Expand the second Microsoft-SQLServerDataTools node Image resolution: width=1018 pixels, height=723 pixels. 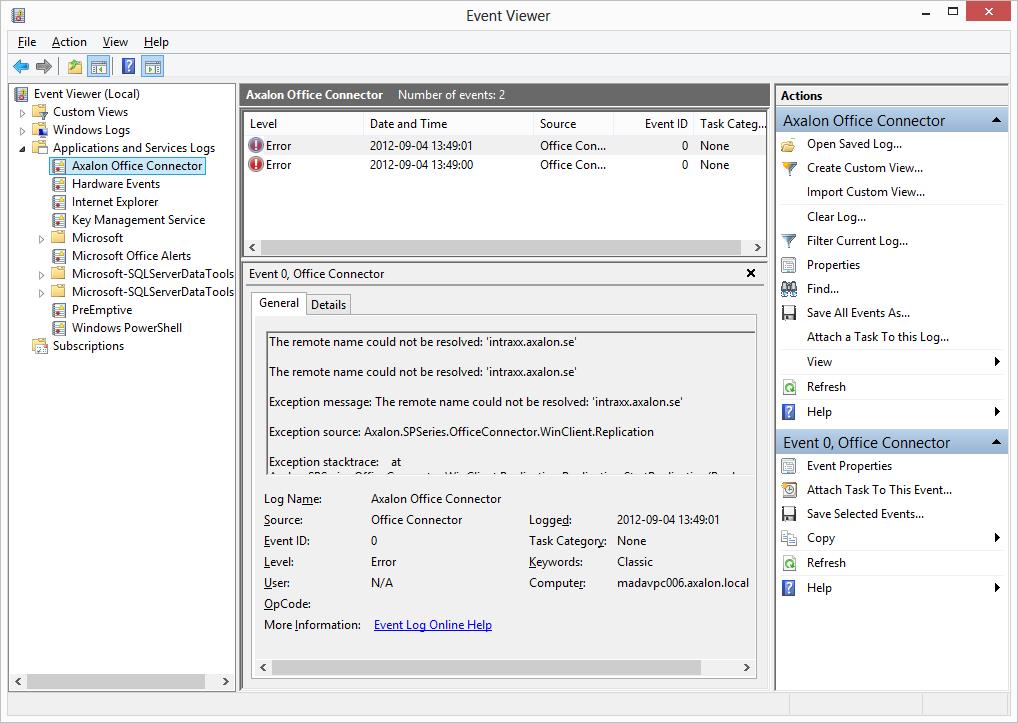pos(42,293)
